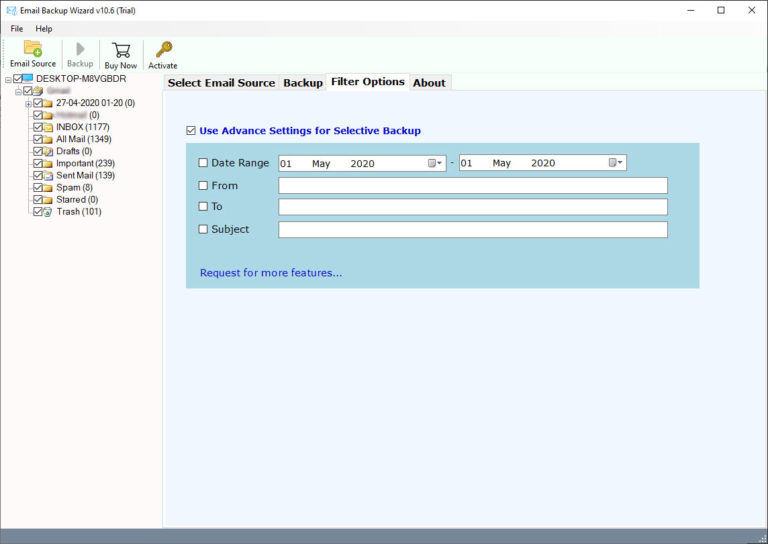Click the end date year 2020

(x=543, y=163)
